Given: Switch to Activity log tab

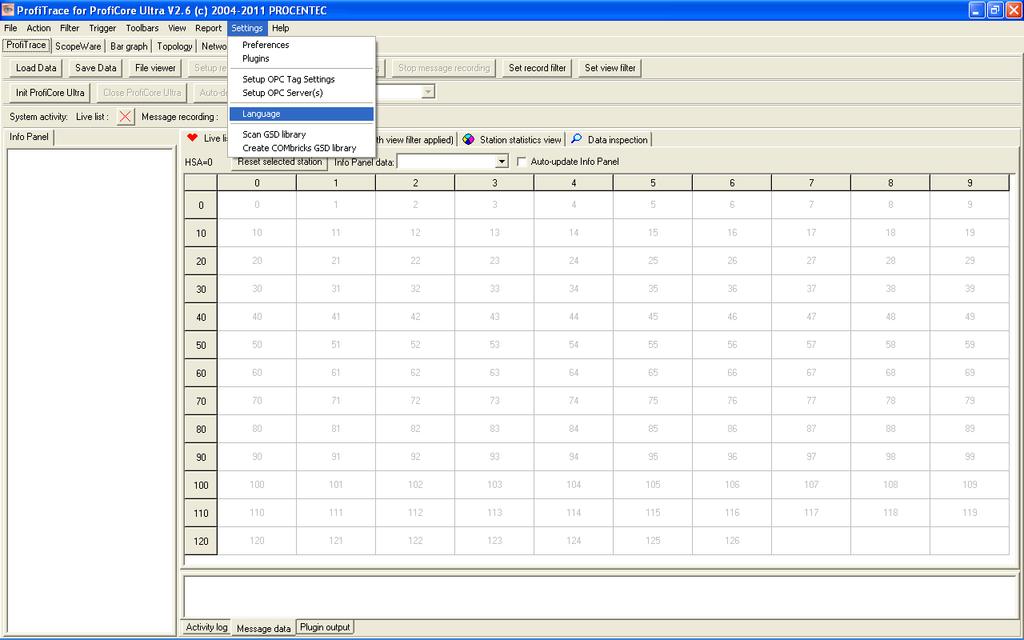Looking at the screenshot, I should pyautogui.click(x=206, y=627).
